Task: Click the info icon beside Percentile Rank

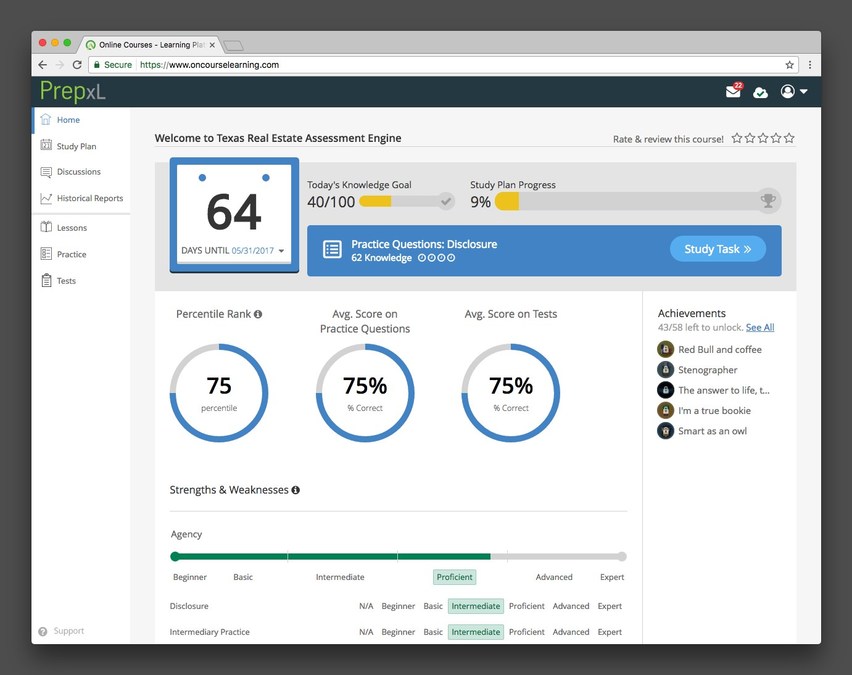Action: 258,314
